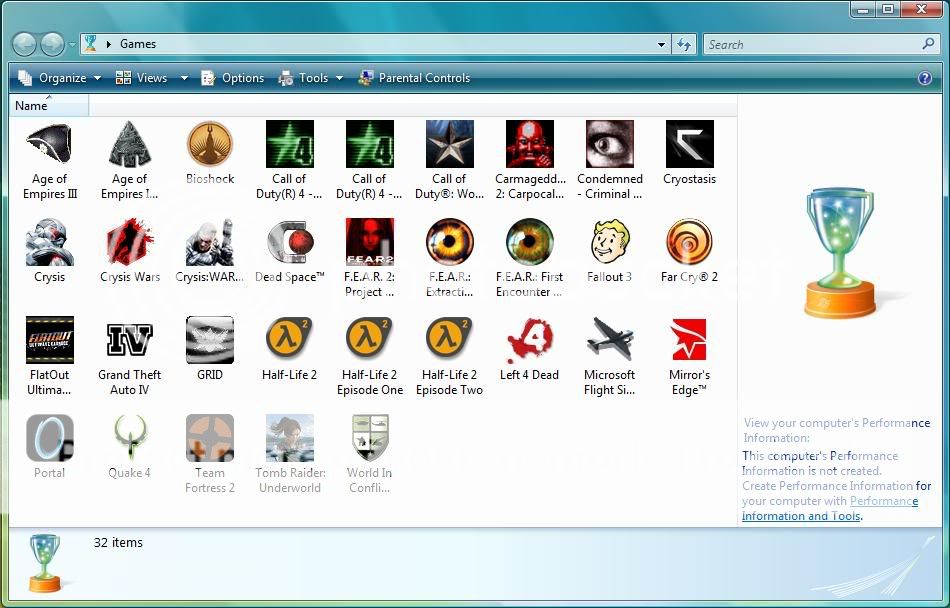Select the Carmageddon 2: Carpocalypse icon
The width and height of the screenshot is (950, 608).
tap(530, 144)
